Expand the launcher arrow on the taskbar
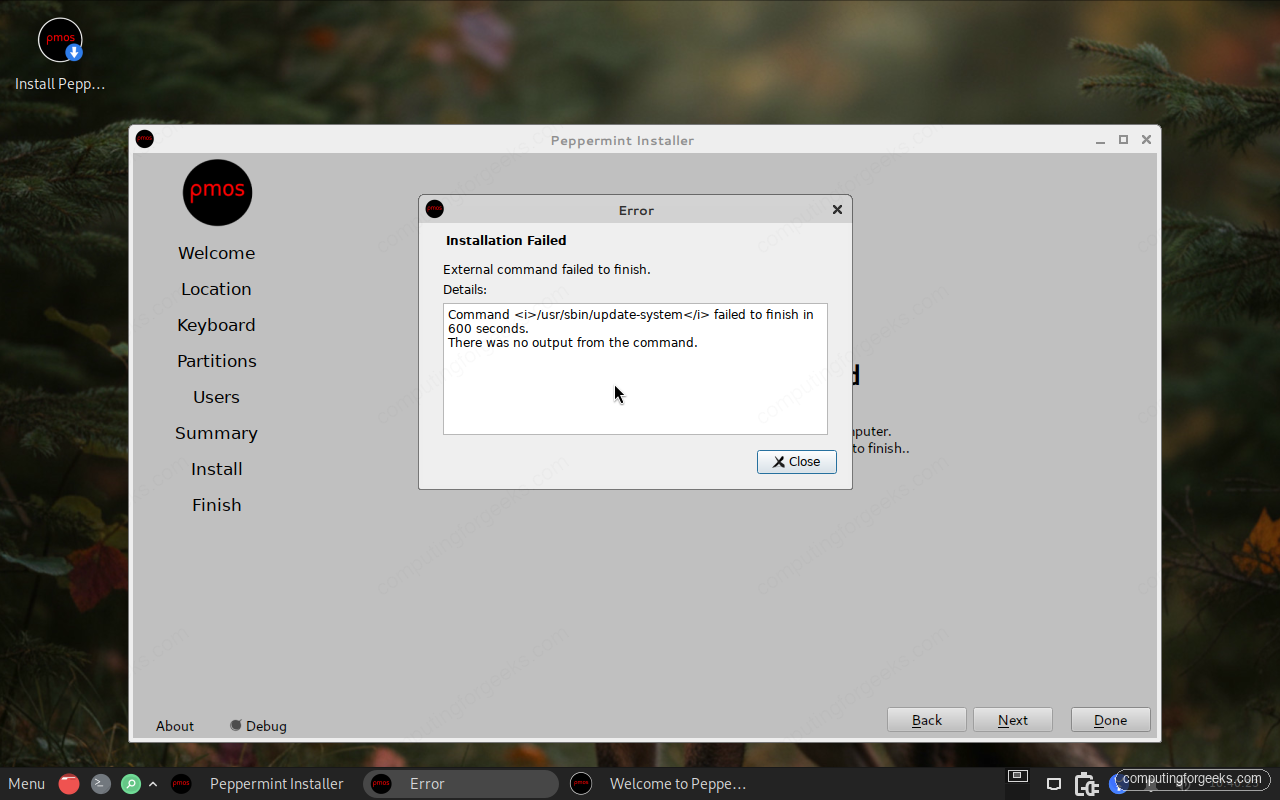This screenshot has width=1280, height=800. point(153,784)
